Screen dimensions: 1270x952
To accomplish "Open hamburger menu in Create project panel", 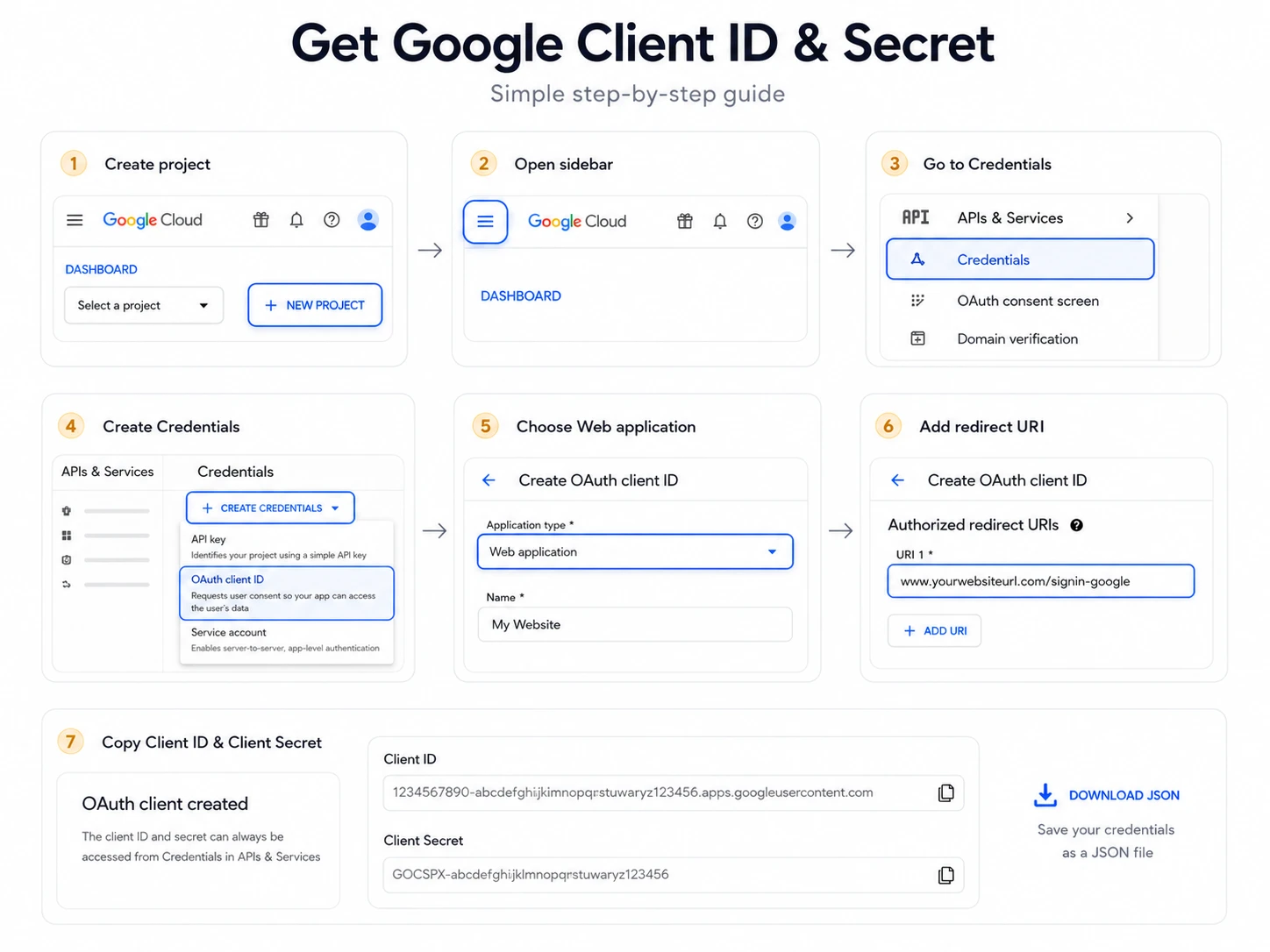I will (75, 220).
